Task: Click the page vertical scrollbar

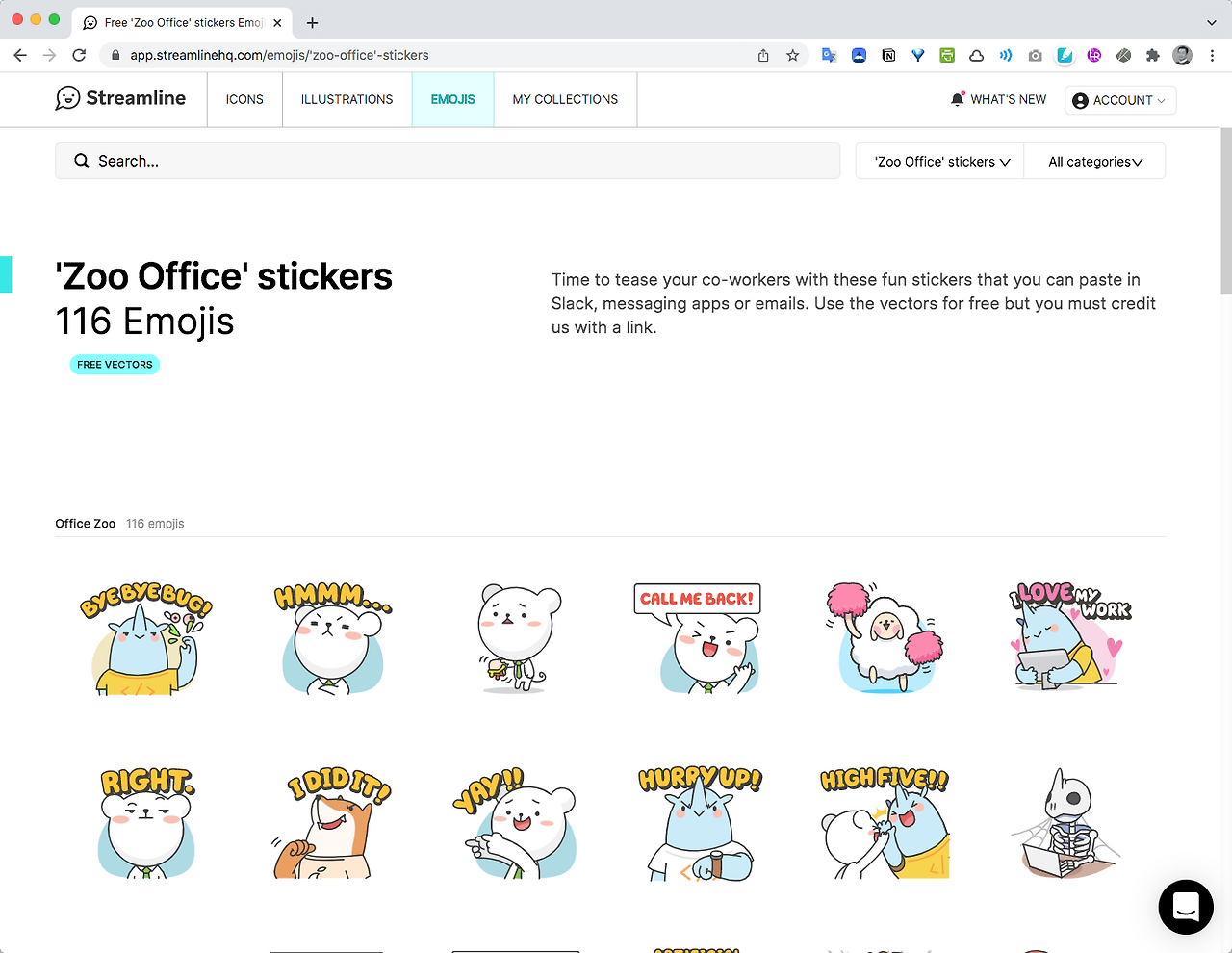Action: 1225,210
